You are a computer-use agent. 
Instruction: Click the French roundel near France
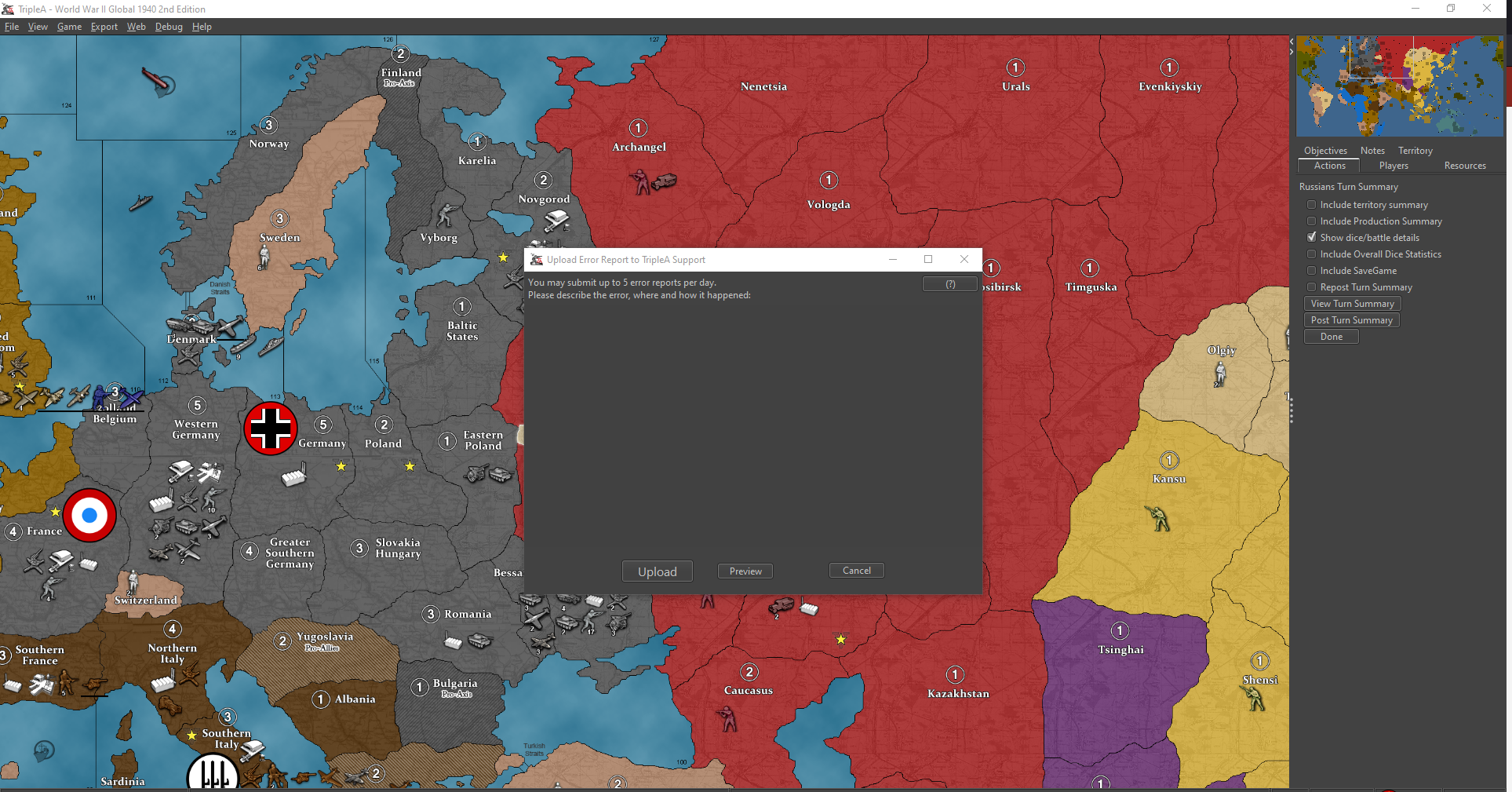pyautogui.click(x=89, y=516)
